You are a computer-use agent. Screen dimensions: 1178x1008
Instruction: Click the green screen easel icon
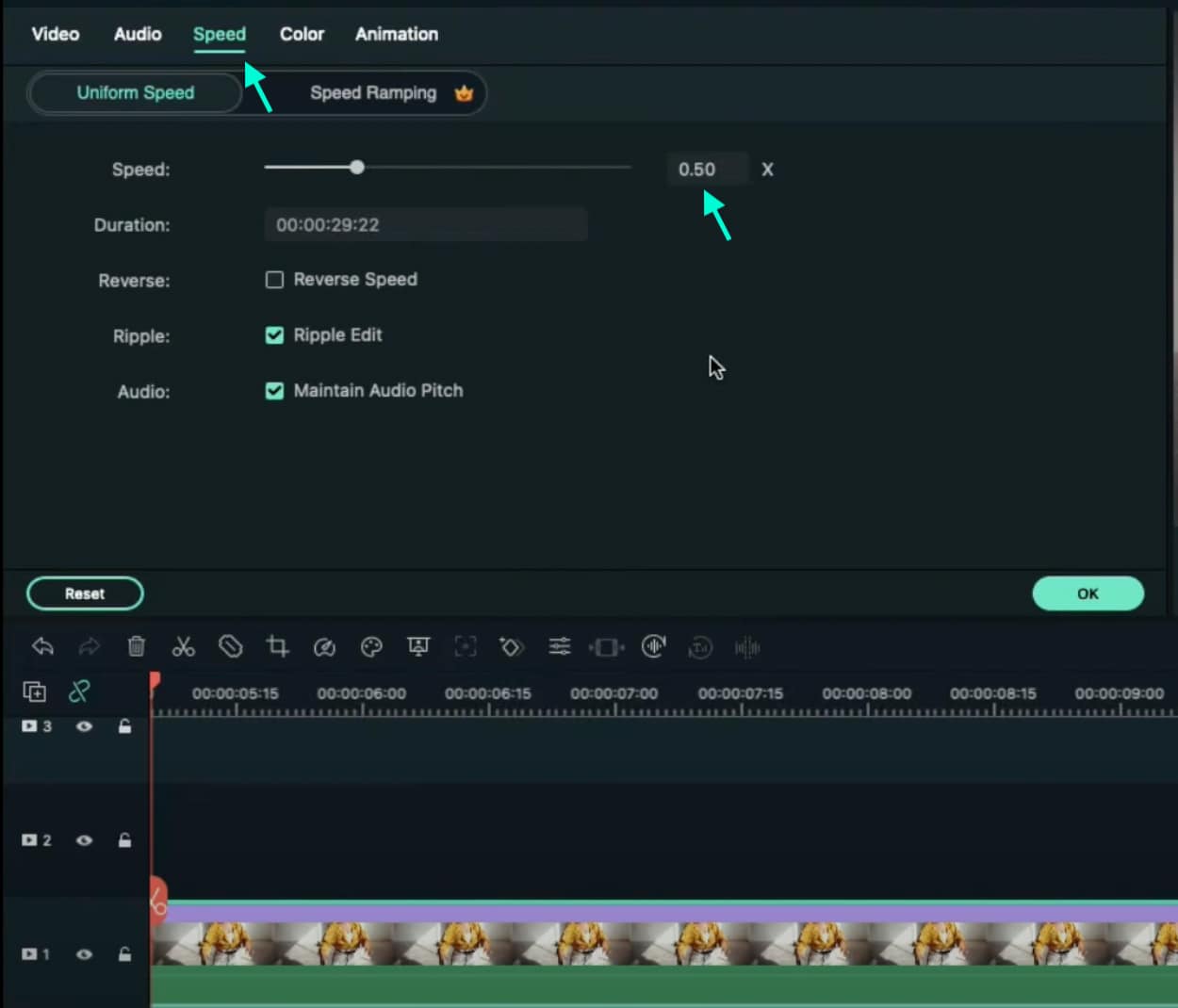[418, 646]
